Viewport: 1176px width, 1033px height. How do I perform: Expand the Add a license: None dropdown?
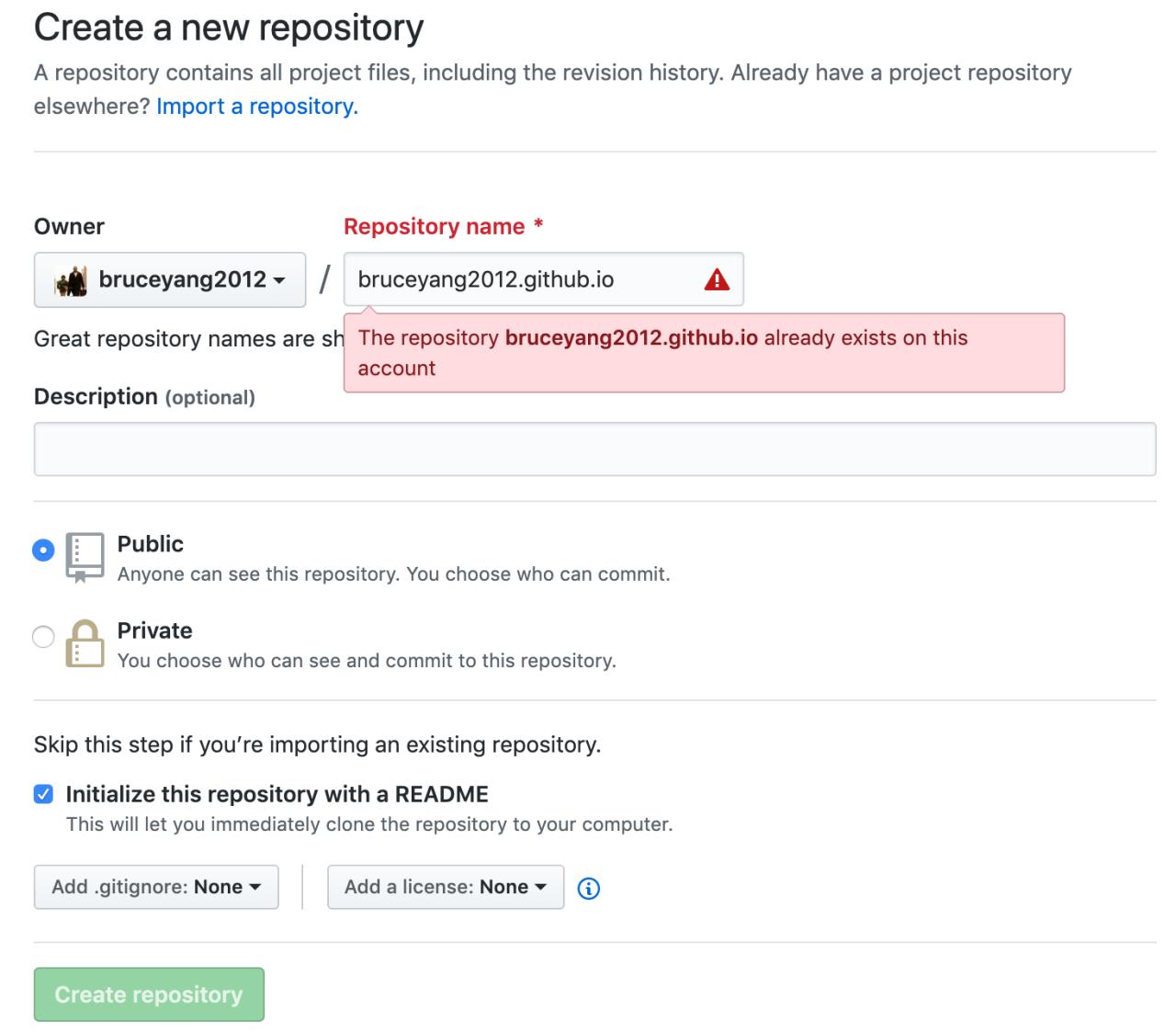click(x=446, y=887)
